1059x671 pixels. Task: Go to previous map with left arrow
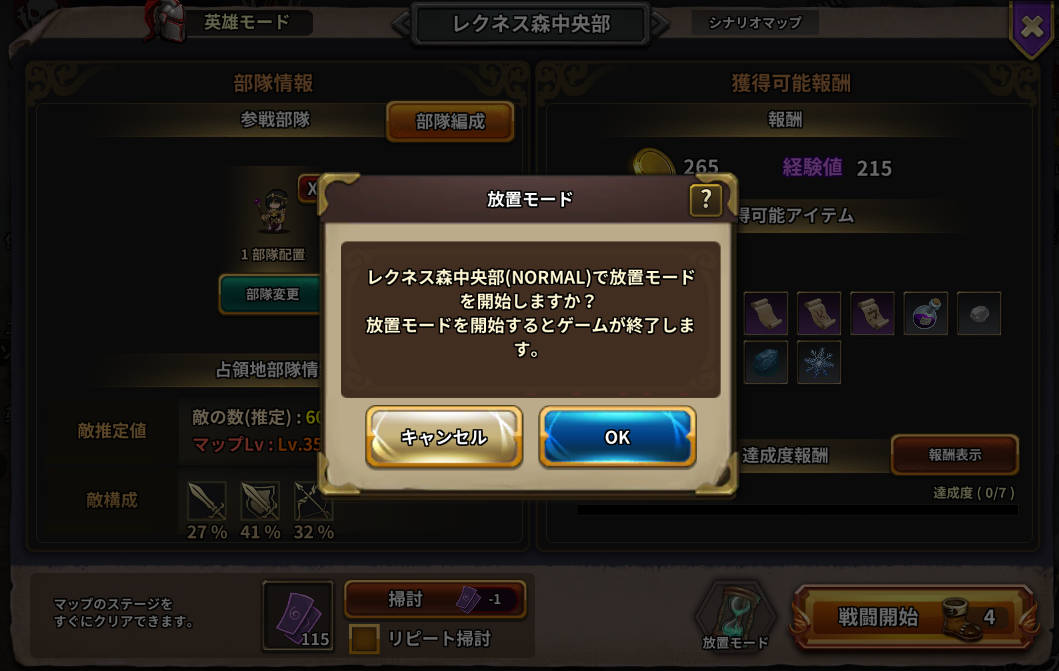(401, 24)
